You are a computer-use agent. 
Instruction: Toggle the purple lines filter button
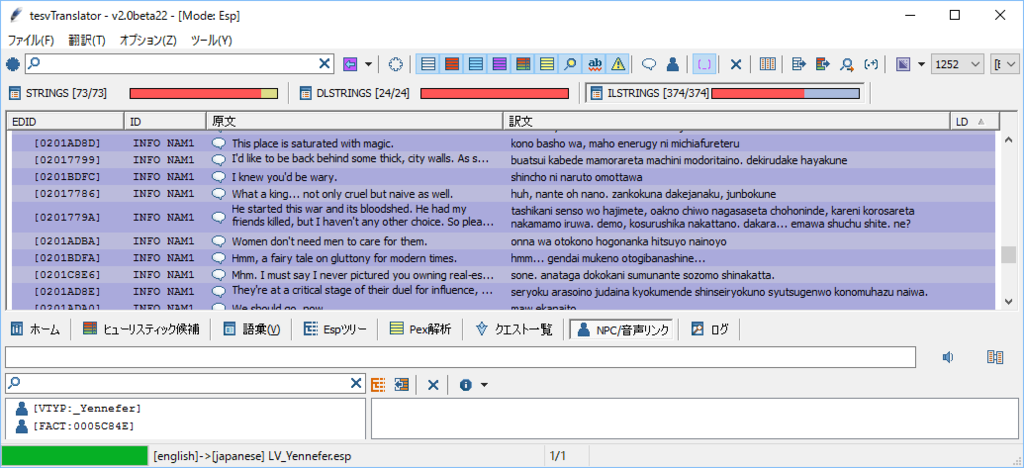tap(499, 64)
